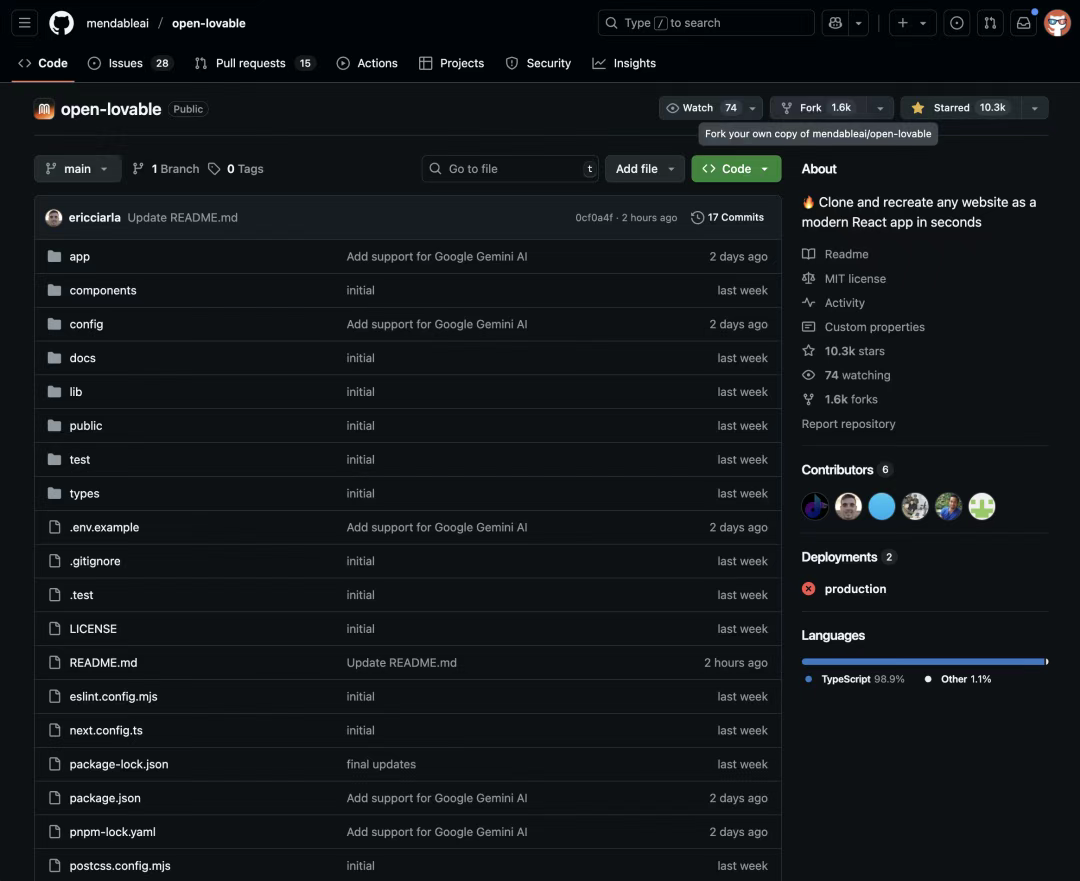Open the Copilot dropdown arrow
The image size is (1080, 881).
858,23
